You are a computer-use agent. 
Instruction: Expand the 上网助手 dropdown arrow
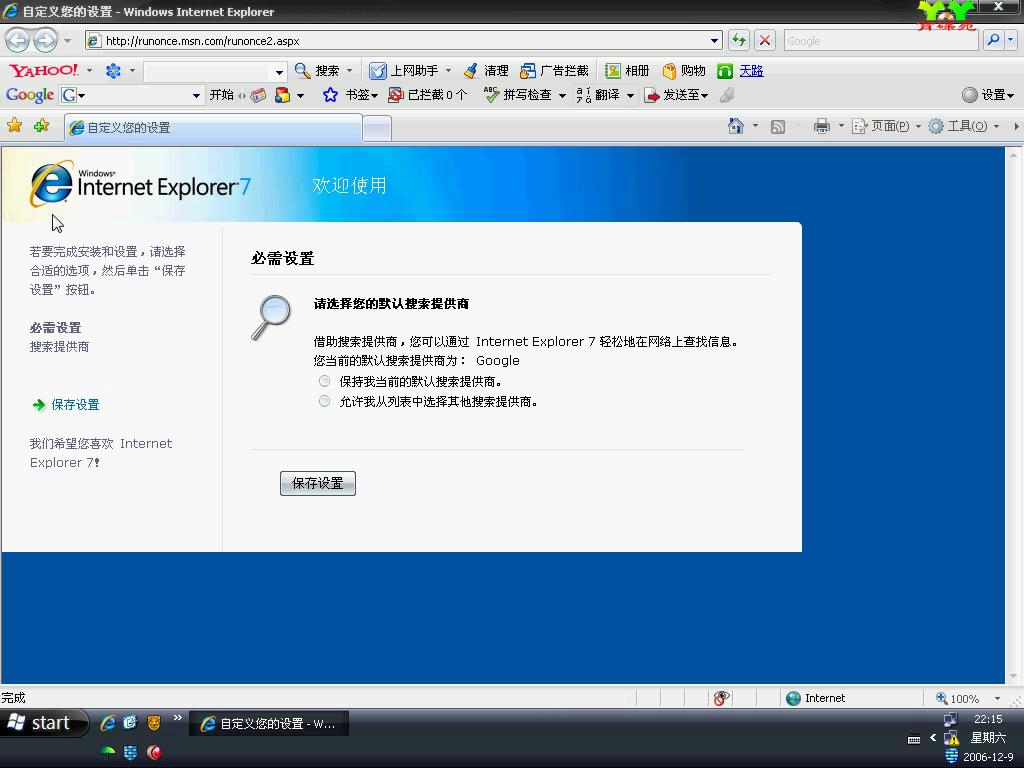448,71
